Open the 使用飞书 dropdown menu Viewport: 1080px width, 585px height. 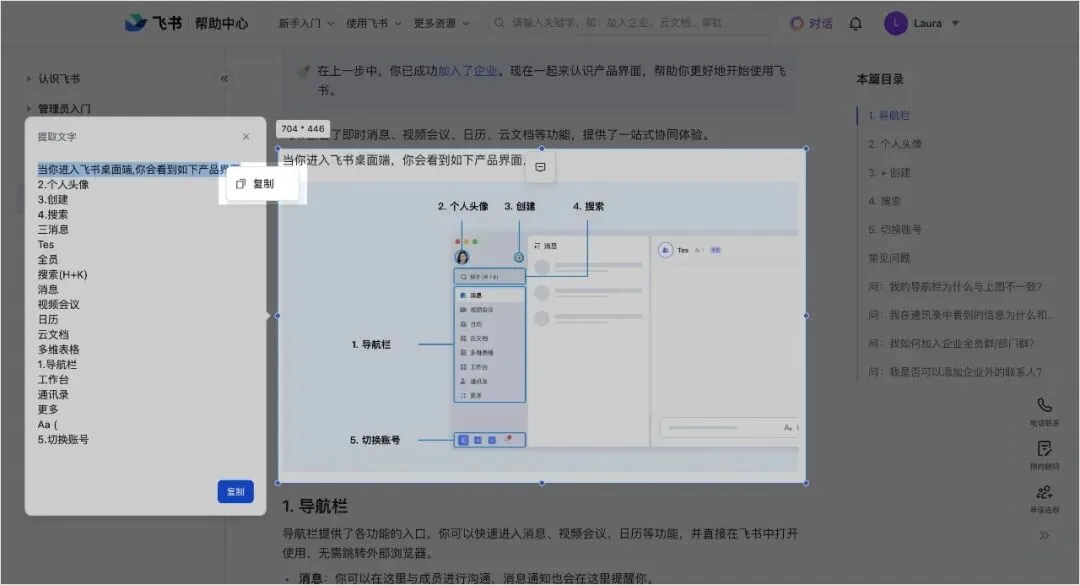click(373, 23)
